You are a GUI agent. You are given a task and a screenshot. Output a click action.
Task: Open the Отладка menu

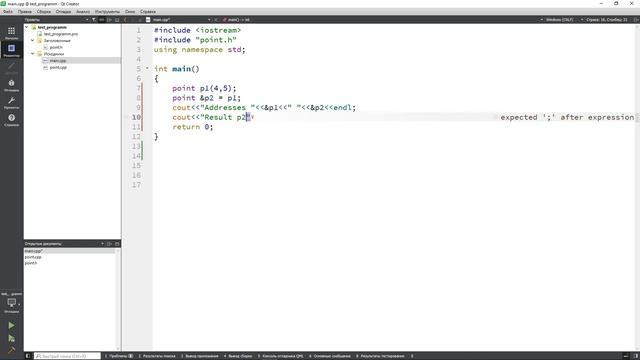tap(63, 12)
